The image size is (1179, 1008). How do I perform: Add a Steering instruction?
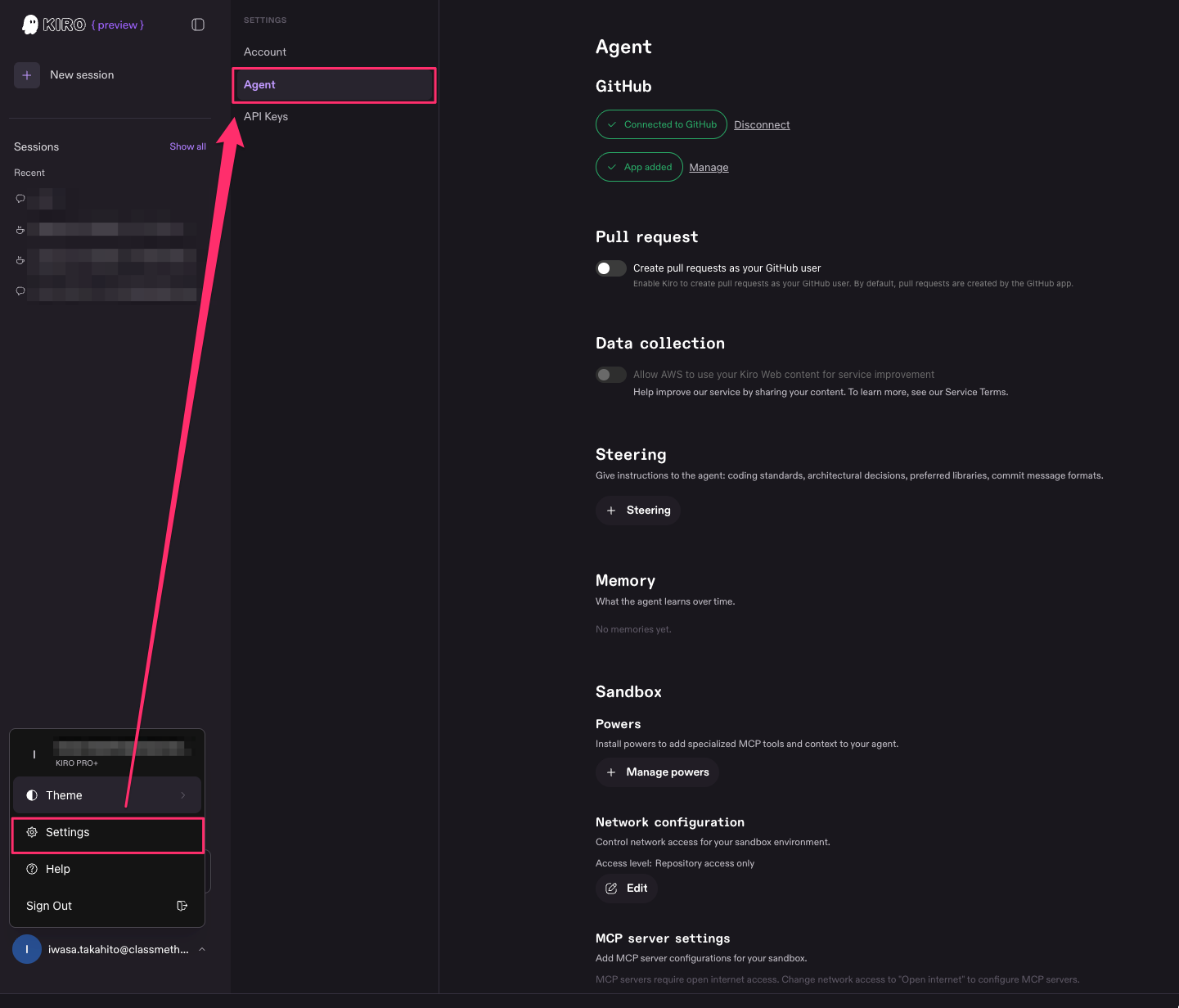click(638, 511)
